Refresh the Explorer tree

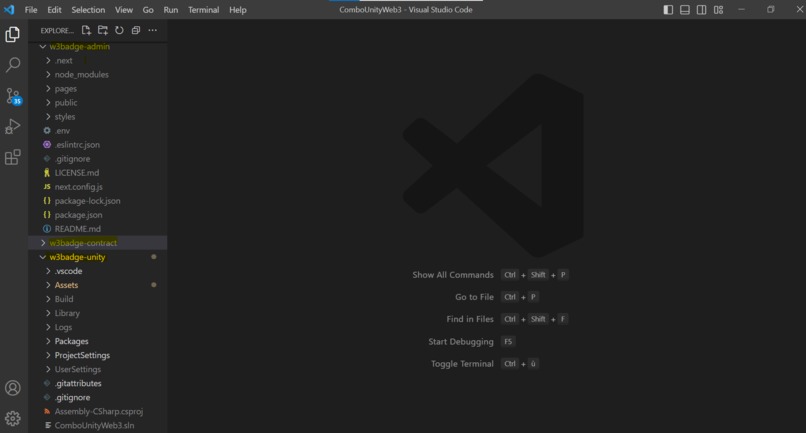click(119, 30)
